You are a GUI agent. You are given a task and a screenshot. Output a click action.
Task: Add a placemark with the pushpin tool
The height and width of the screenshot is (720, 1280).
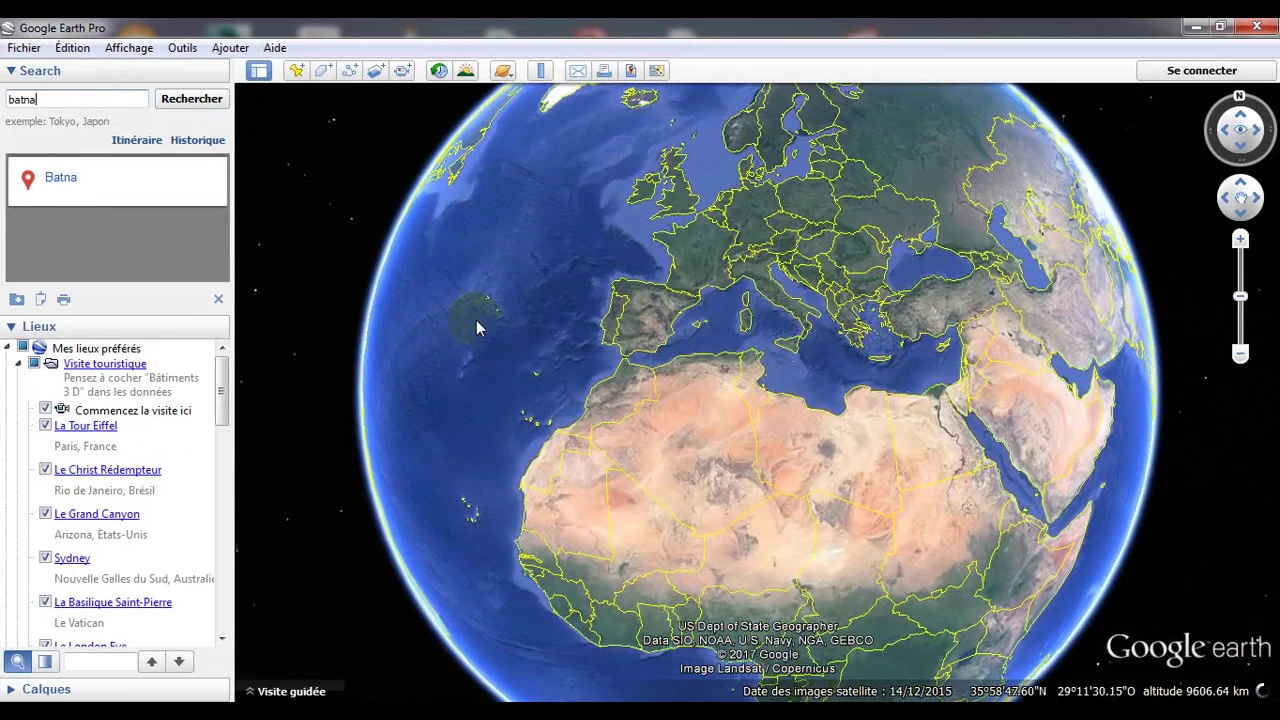(296, 71)
